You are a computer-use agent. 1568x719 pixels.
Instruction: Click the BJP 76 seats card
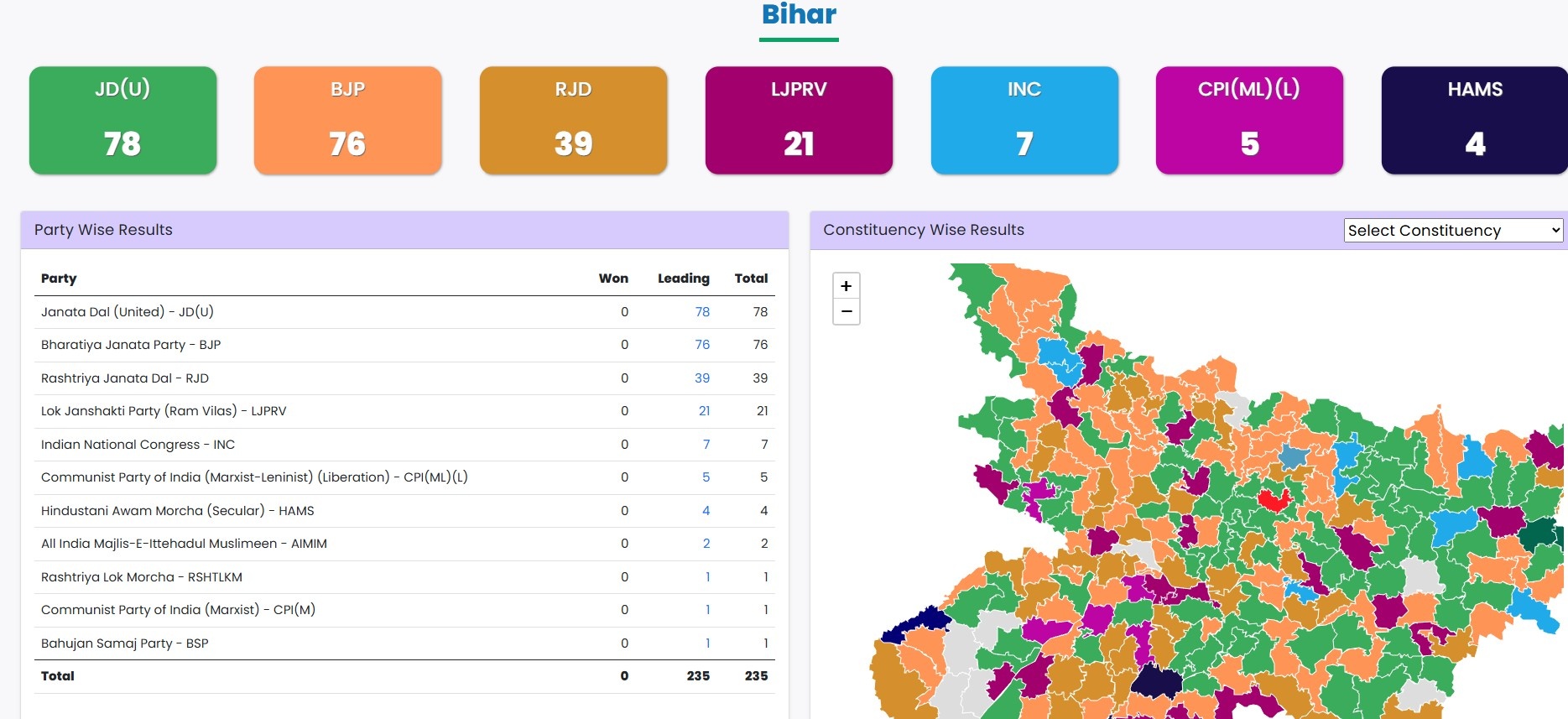[x=348, y=120]
